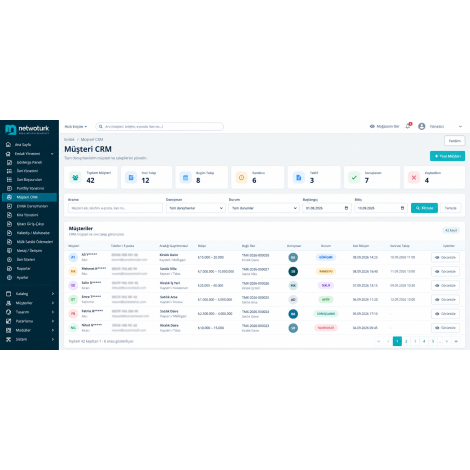The height and width of the screenshot is (470, 470).
Task: Click the next page arrow in pagination
Action: coord(447,341)
